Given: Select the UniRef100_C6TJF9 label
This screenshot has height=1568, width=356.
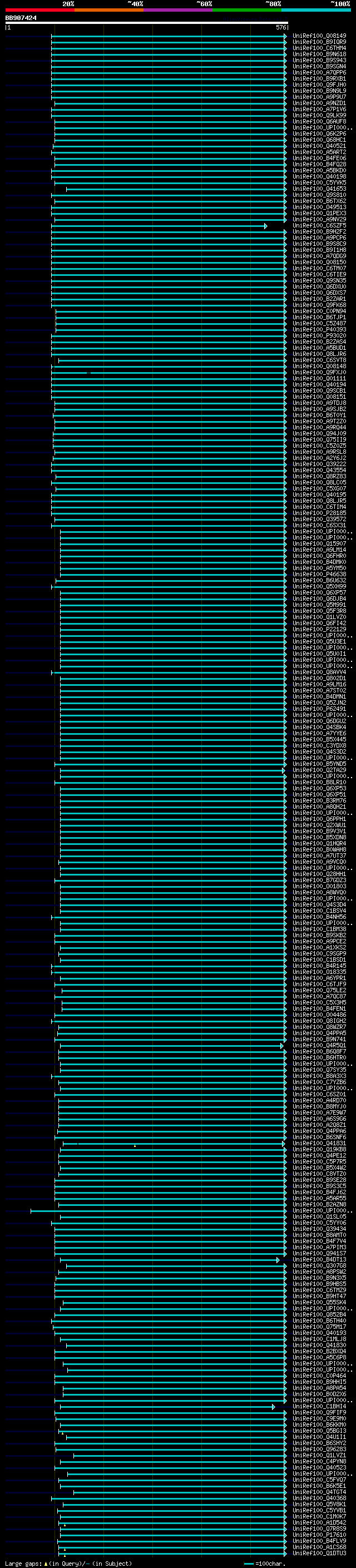Looking at the screenshot, I should point(319,985).
